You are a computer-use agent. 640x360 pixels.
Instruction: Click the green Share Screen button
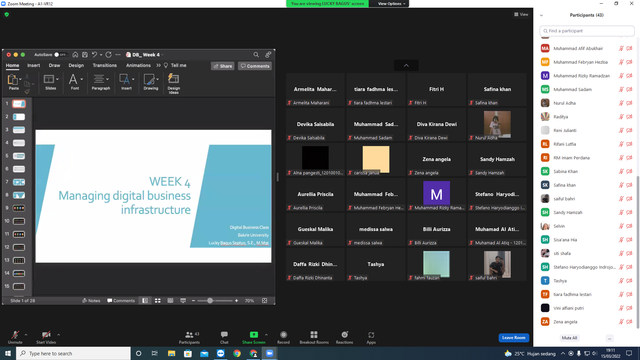(253, 337)
